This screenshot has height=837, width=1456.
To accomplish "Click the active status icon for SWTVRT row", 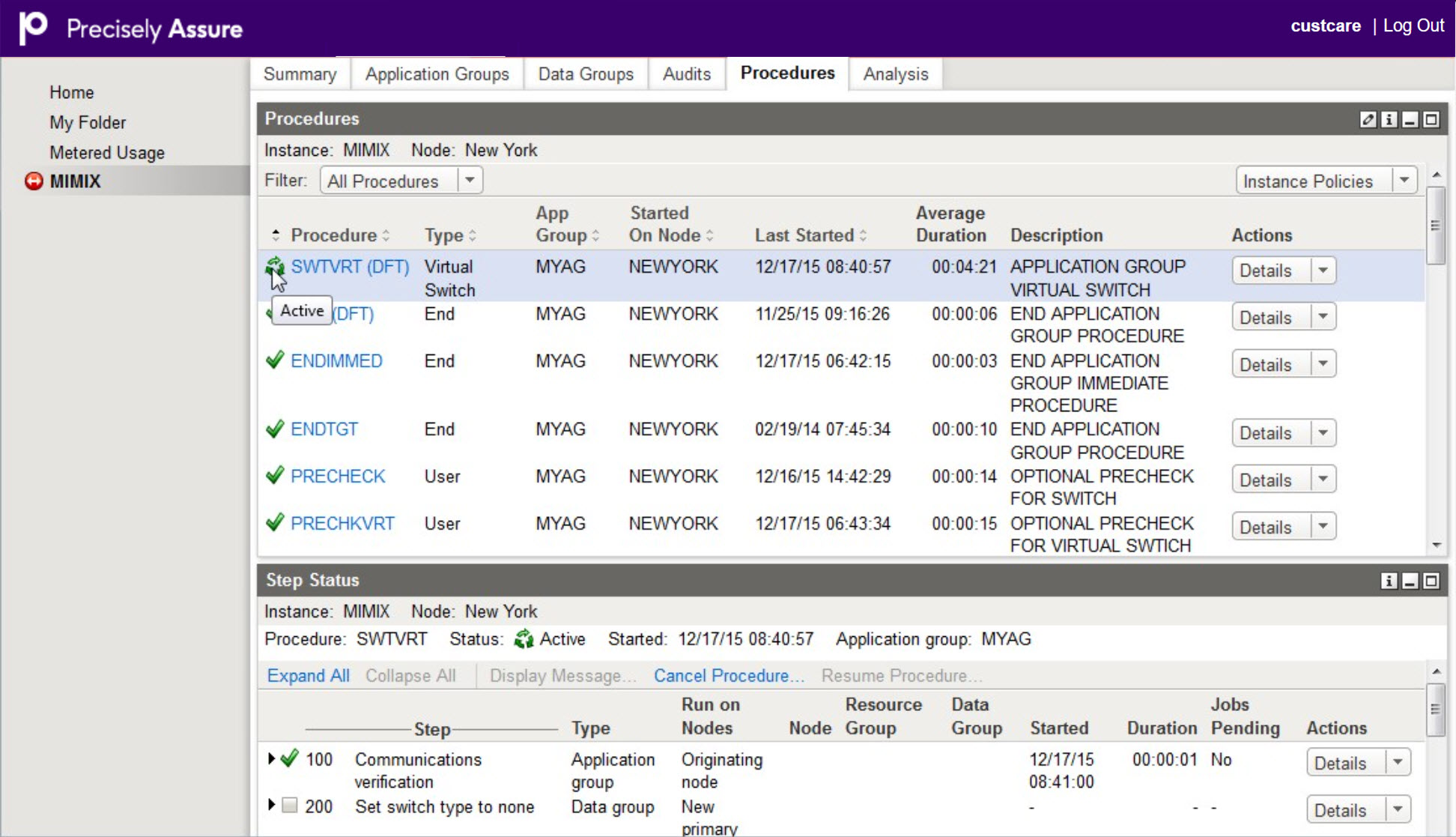I will point(275,266).
